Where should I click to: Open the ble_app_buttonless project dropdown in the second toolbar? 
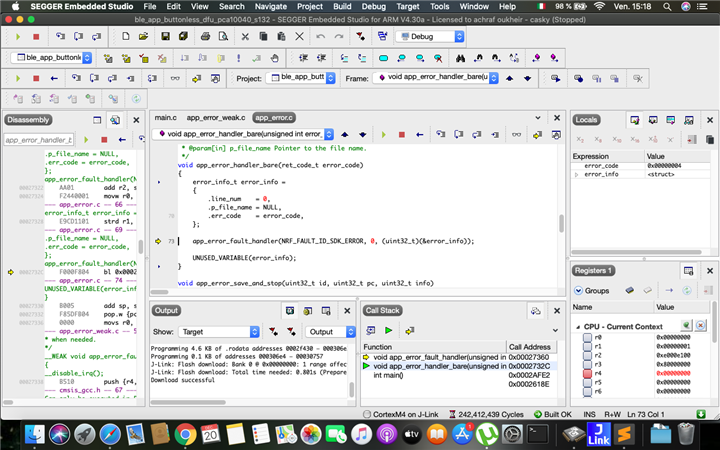pos(51,58)
